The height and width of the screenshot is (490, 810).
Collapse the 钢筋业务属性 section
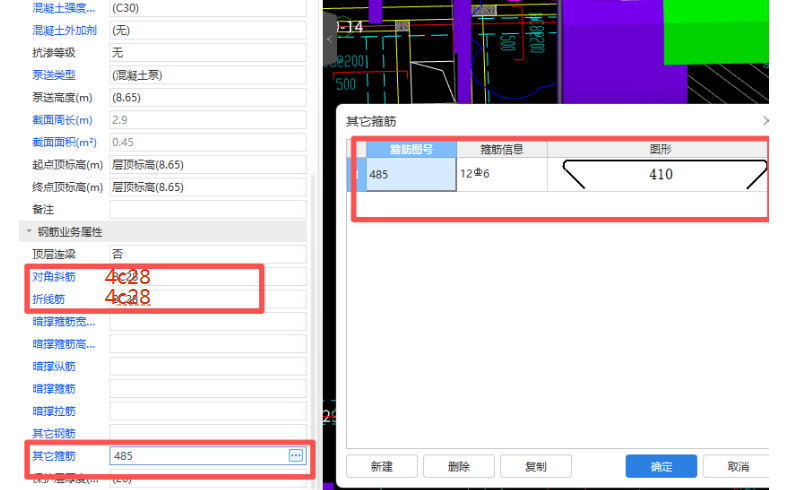coord(29,231)
